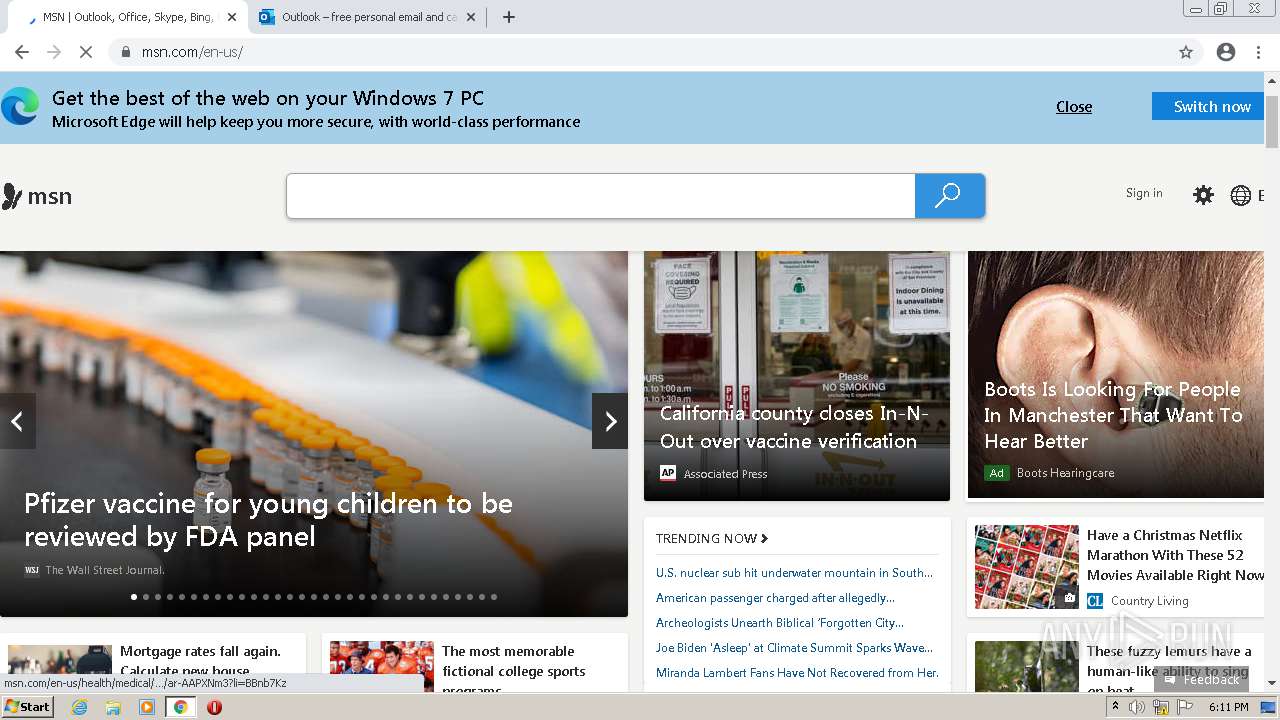Image resolution: width=1280 pixels, height=720 pixels.
Task: Open the volume tray icon
Action: 1136,707
